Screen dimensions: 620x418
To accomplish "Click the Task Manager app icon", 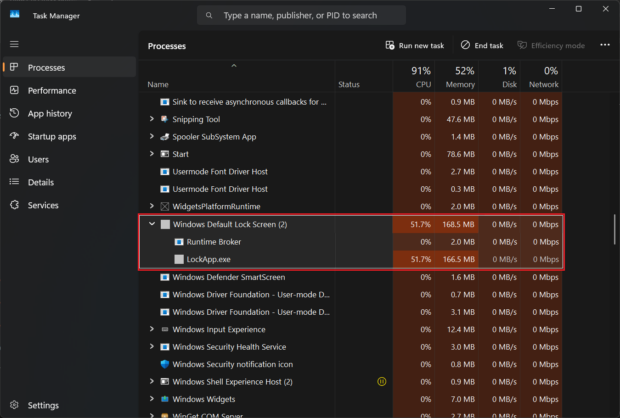I will 15,15.
